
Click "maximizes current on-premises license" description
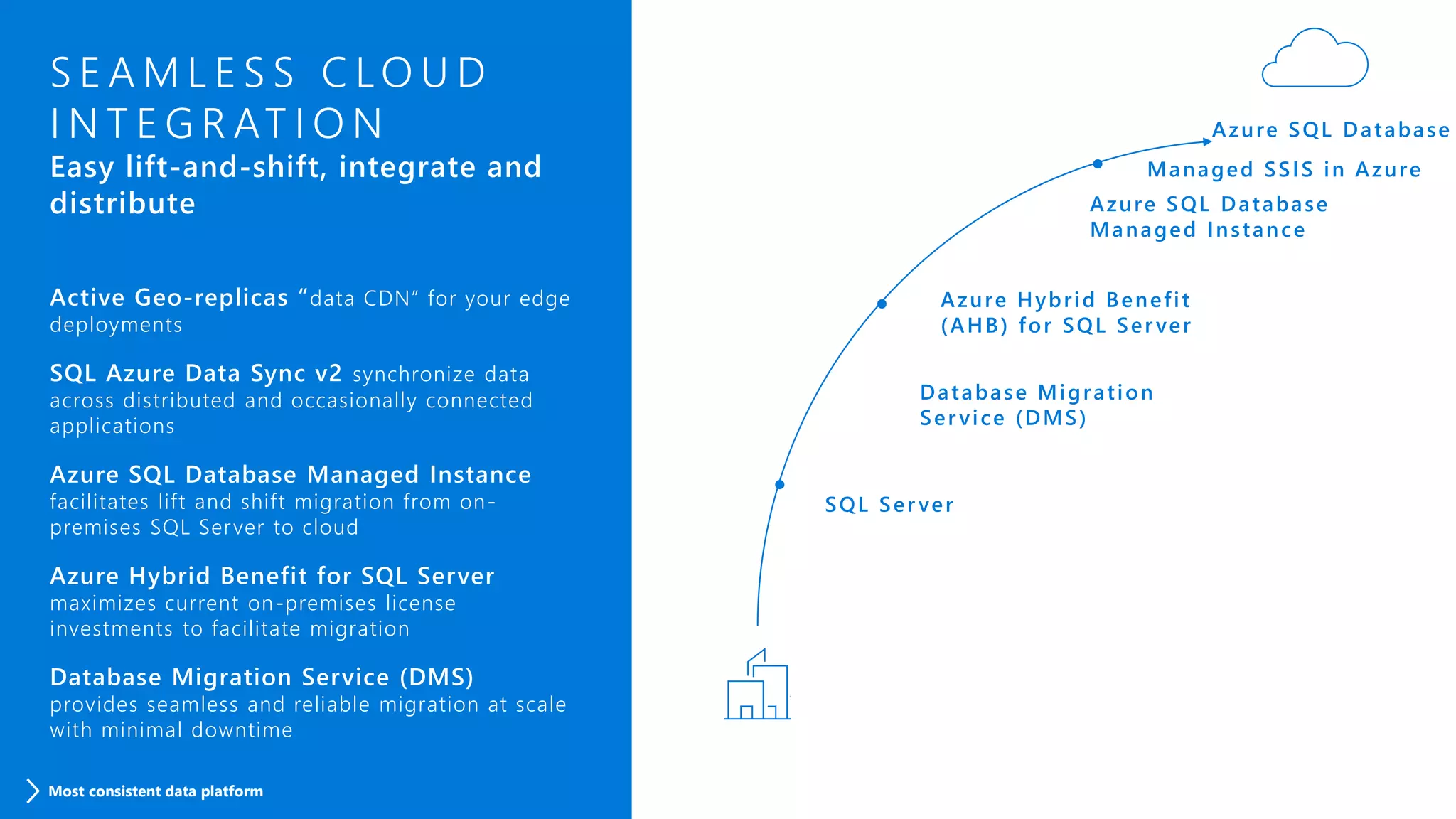point(252,616)
